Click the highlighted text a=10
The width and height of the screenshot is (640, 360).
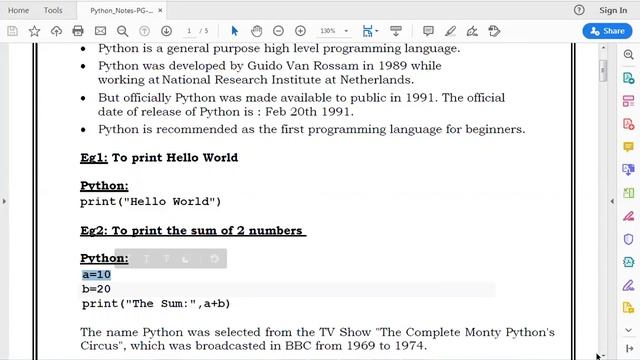click(96, 275)
